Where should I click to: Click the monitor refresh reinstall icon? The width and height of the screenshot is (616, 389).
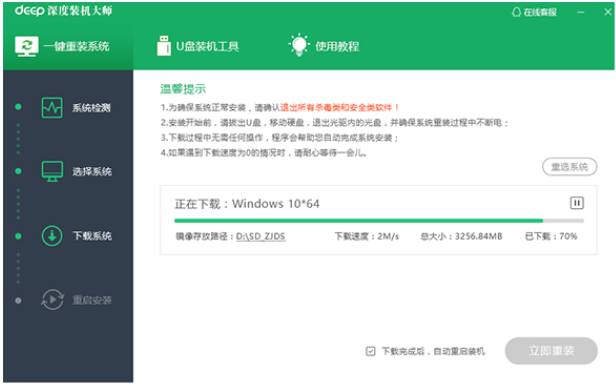[27, 47]
